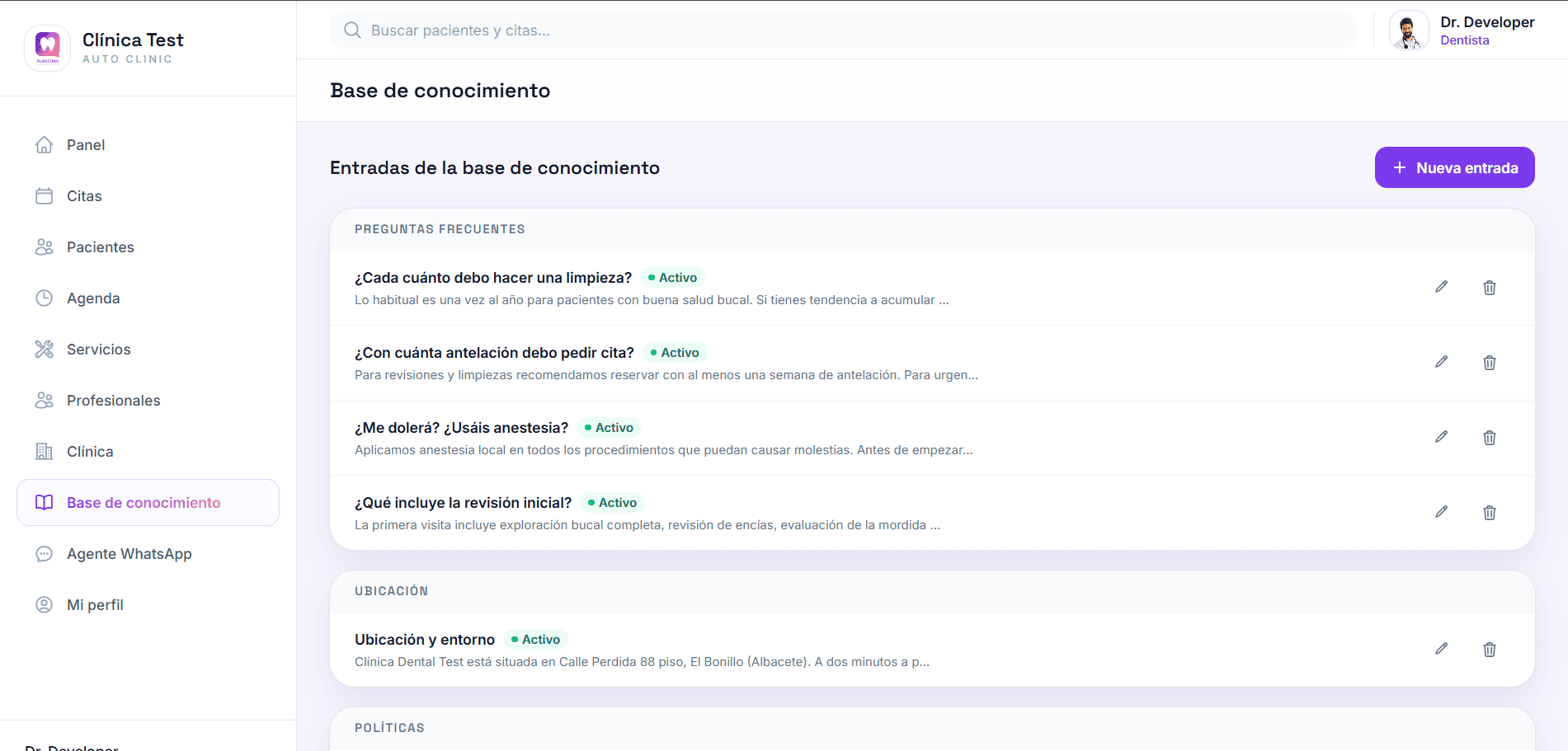
Task: Open the Agente WhatsApp page
Action: [148, 554]
